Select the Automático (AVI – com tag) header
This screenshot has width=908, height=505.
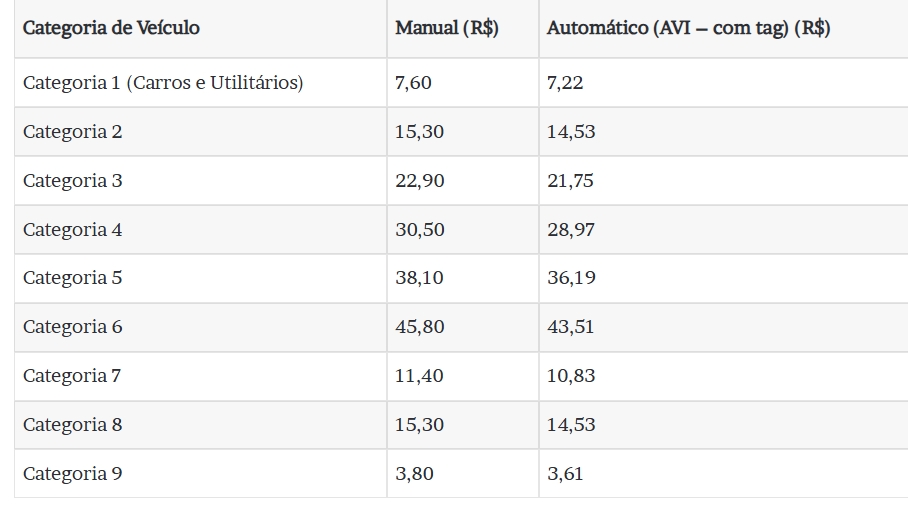pyautogui.click(x=723, y=28)
